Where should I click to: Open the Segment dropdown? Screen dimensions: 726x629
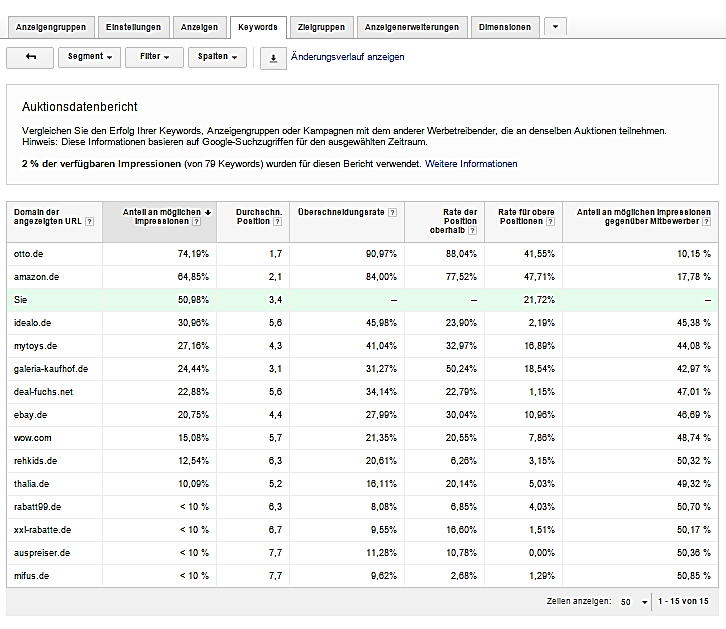(89, 57)
